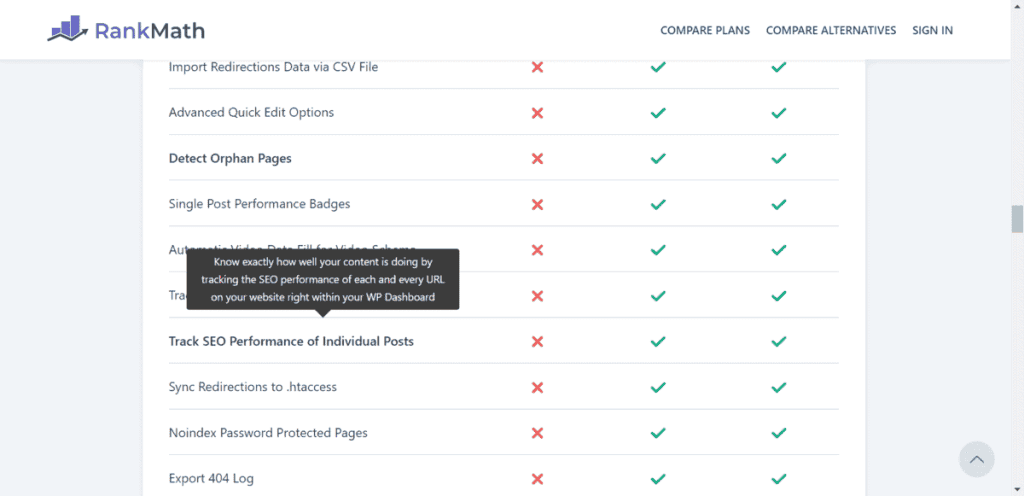Open the Compare Alternatives menu item
This screenshot has height=496, width=1024.
click(x=831, y=30)
